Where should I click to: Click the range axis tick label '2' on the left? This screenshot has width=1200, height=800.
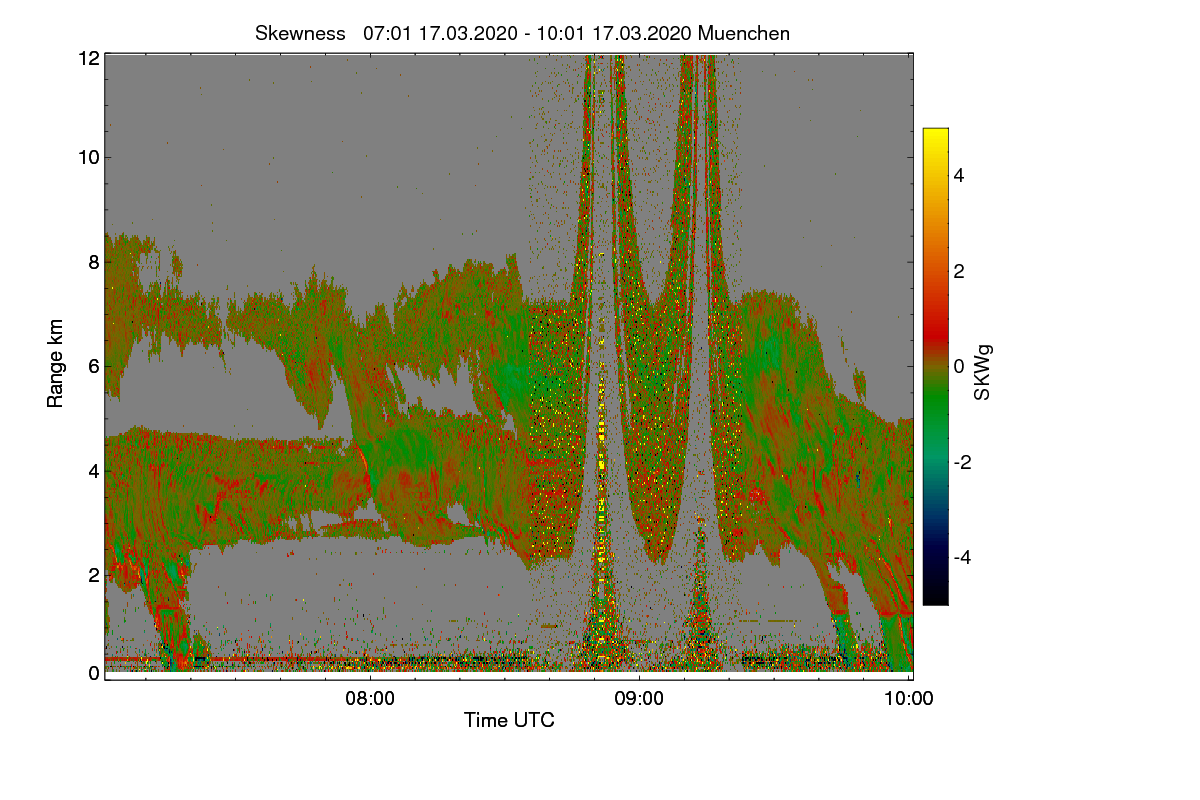coord(93,574)
